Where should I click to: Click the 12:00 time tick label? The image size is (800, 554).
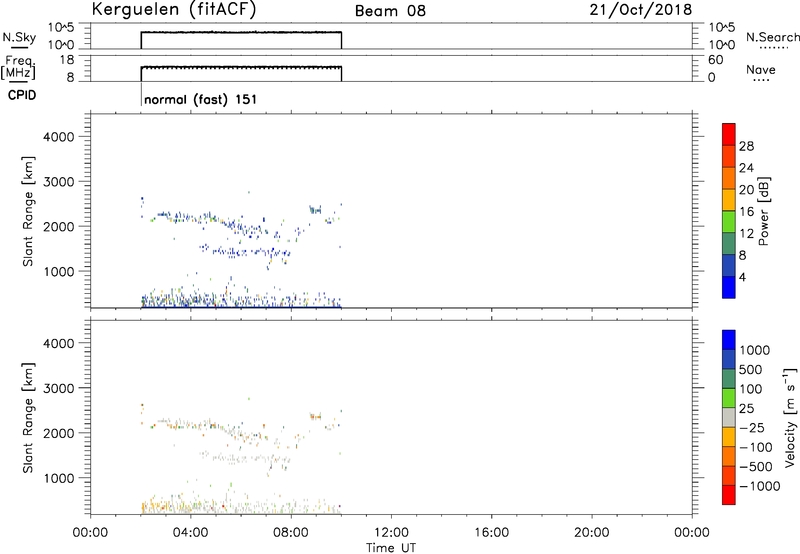pyautogui.click(x=391, y=533)
